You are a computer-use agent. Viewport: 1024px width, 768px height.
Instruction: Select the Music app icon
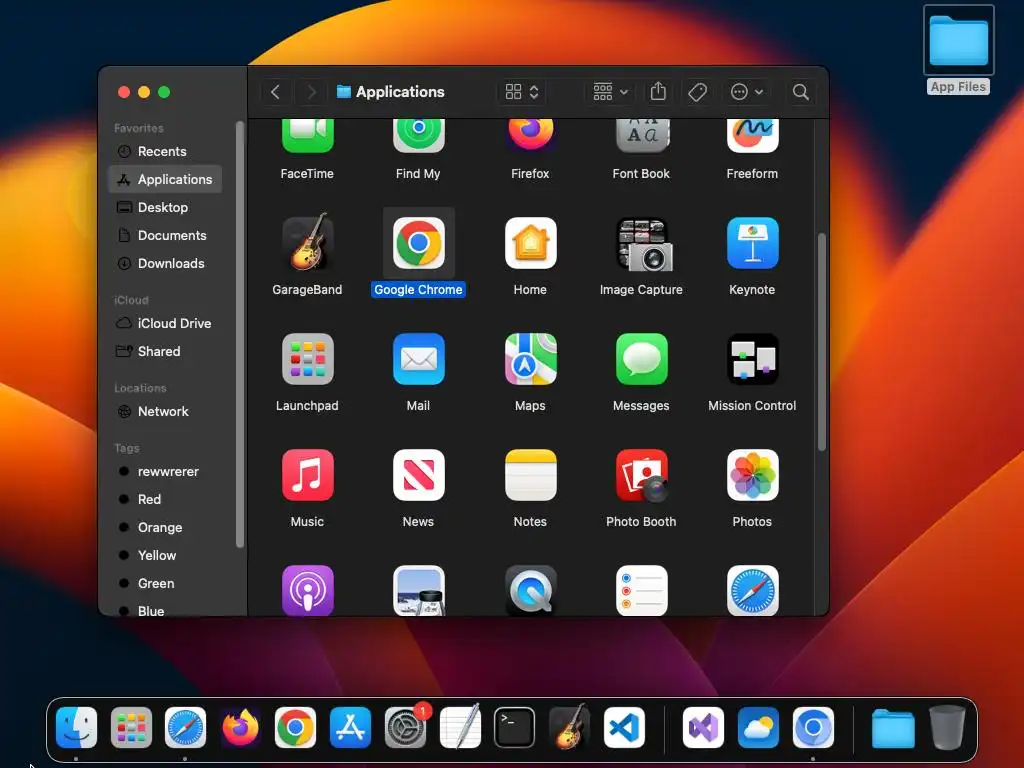click(308, 475)
